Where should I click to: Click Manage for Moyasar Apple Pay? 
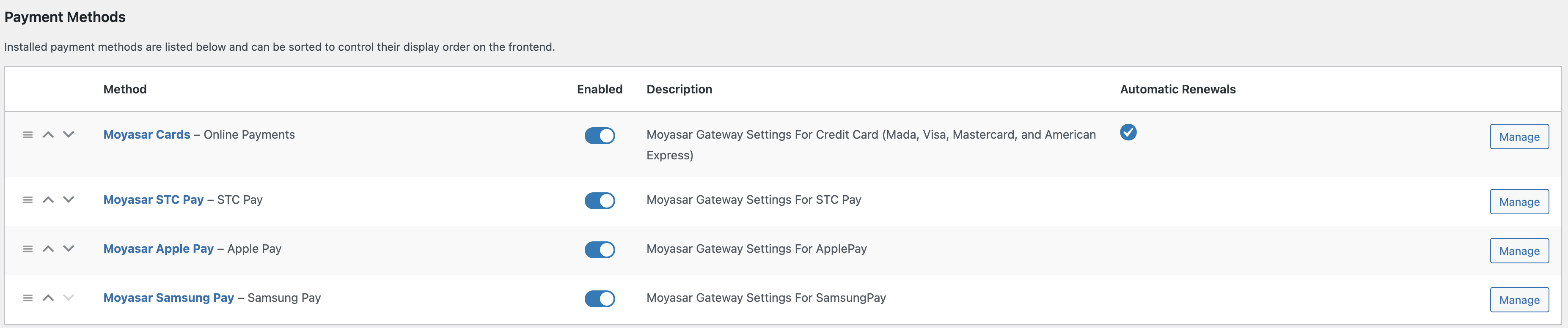[x=1518, y=251]
